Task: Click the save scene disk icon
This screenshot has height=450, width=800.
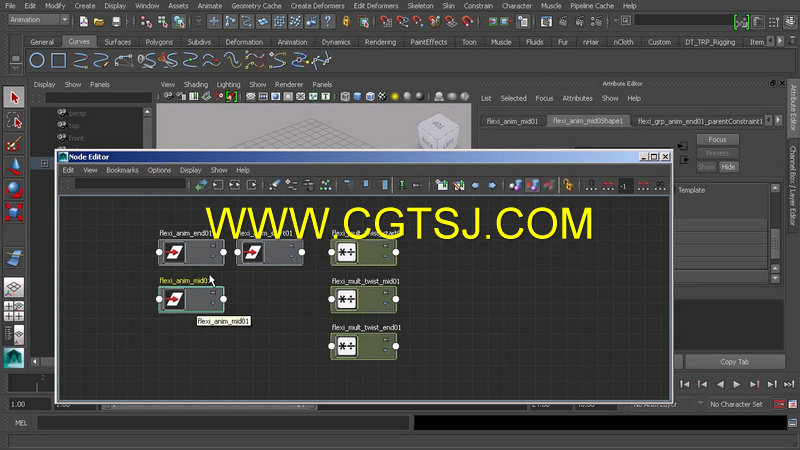Action: 116,21
